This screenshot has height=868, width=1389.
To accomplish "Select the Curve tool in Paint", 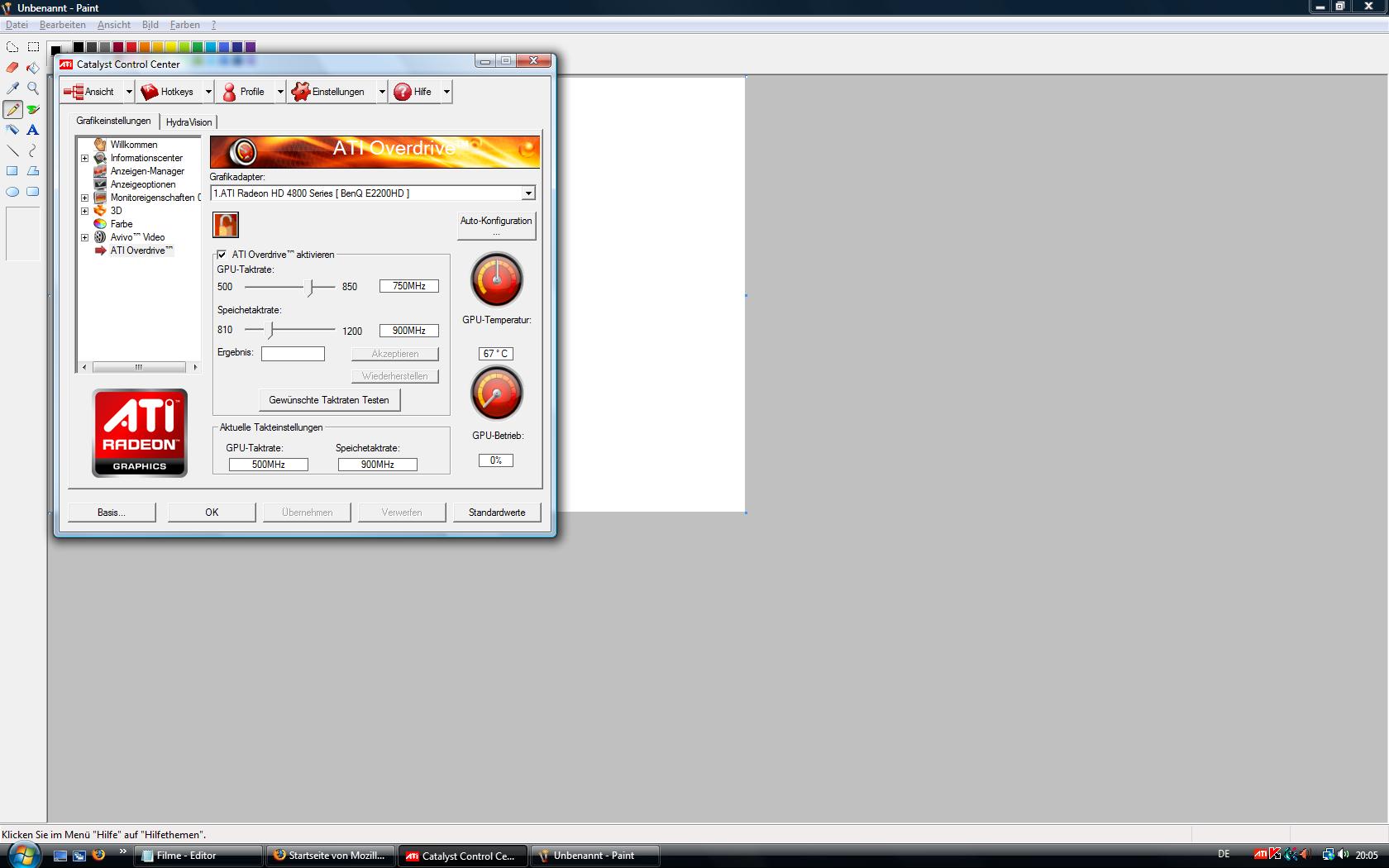I will [x=33, y=150].
